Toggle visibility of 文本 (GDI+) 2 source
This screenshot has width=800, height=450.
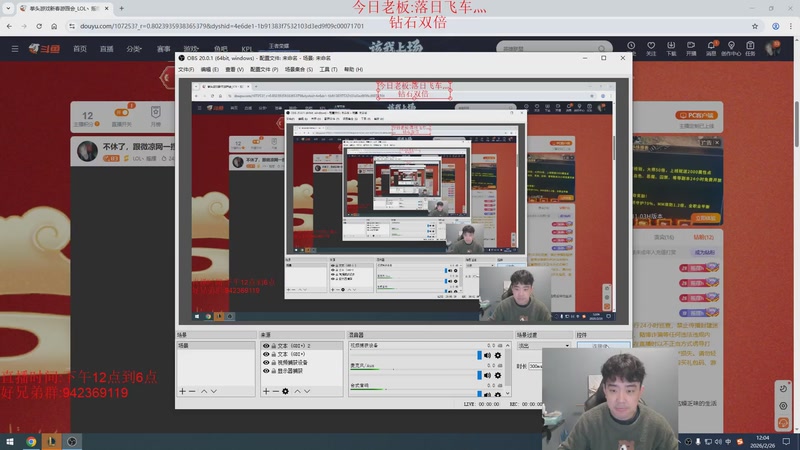pyautogui.click(x=266, y=346)
